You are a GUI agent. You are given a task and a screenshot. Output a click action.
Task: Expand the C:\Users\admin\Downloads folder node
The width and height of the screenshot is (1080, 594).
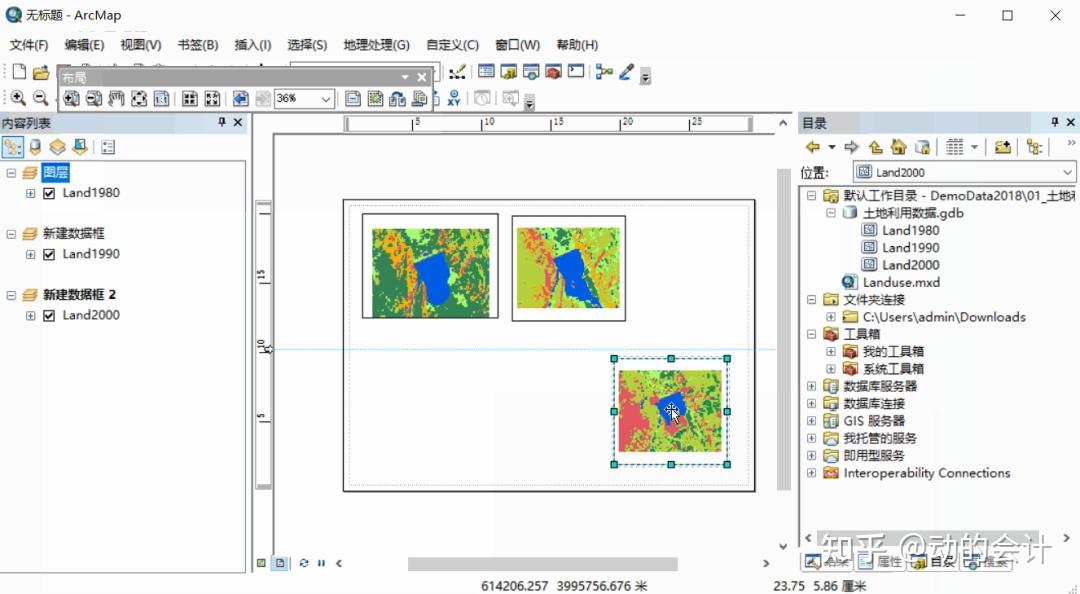click(831, 316)
